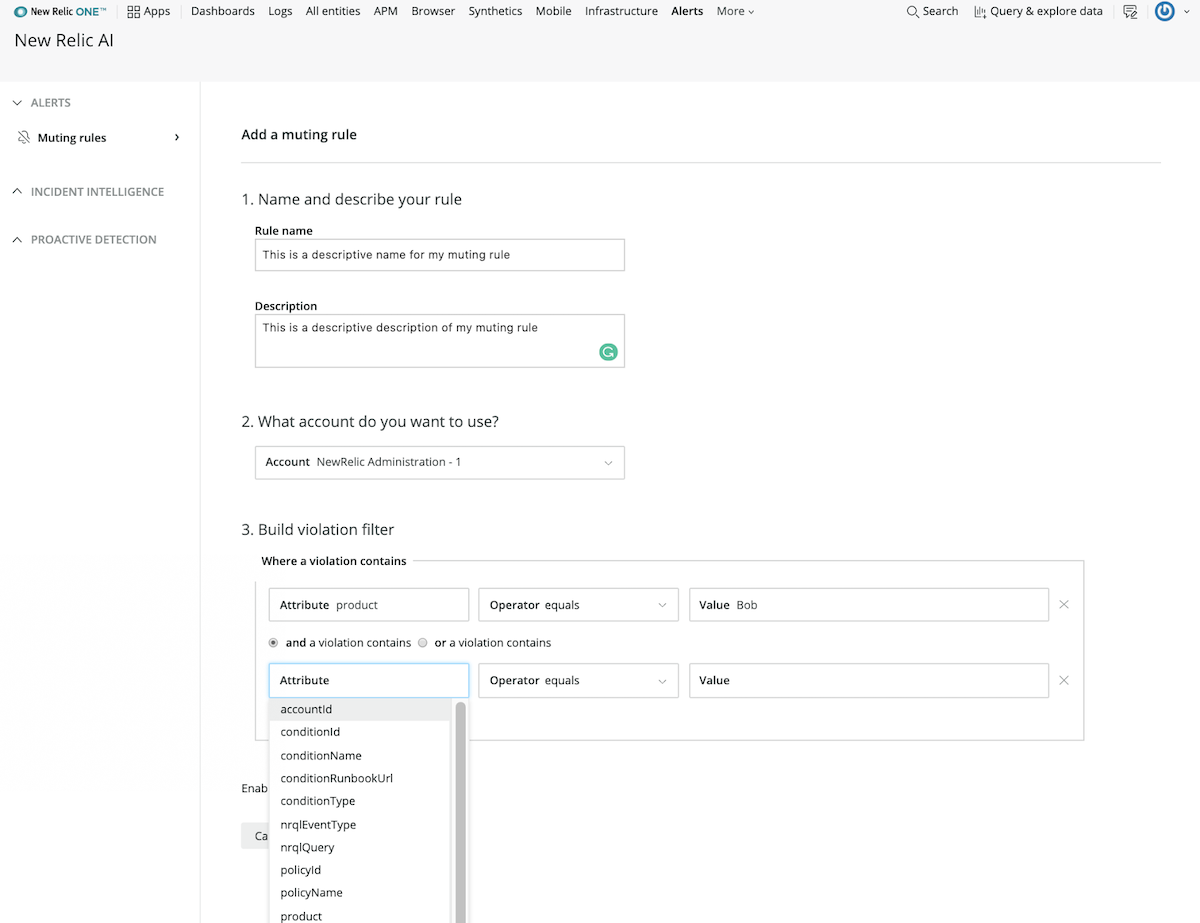Screen dimensions: 1200x923
Task: Open the Apps grid launcher
Action: [149, 11]
